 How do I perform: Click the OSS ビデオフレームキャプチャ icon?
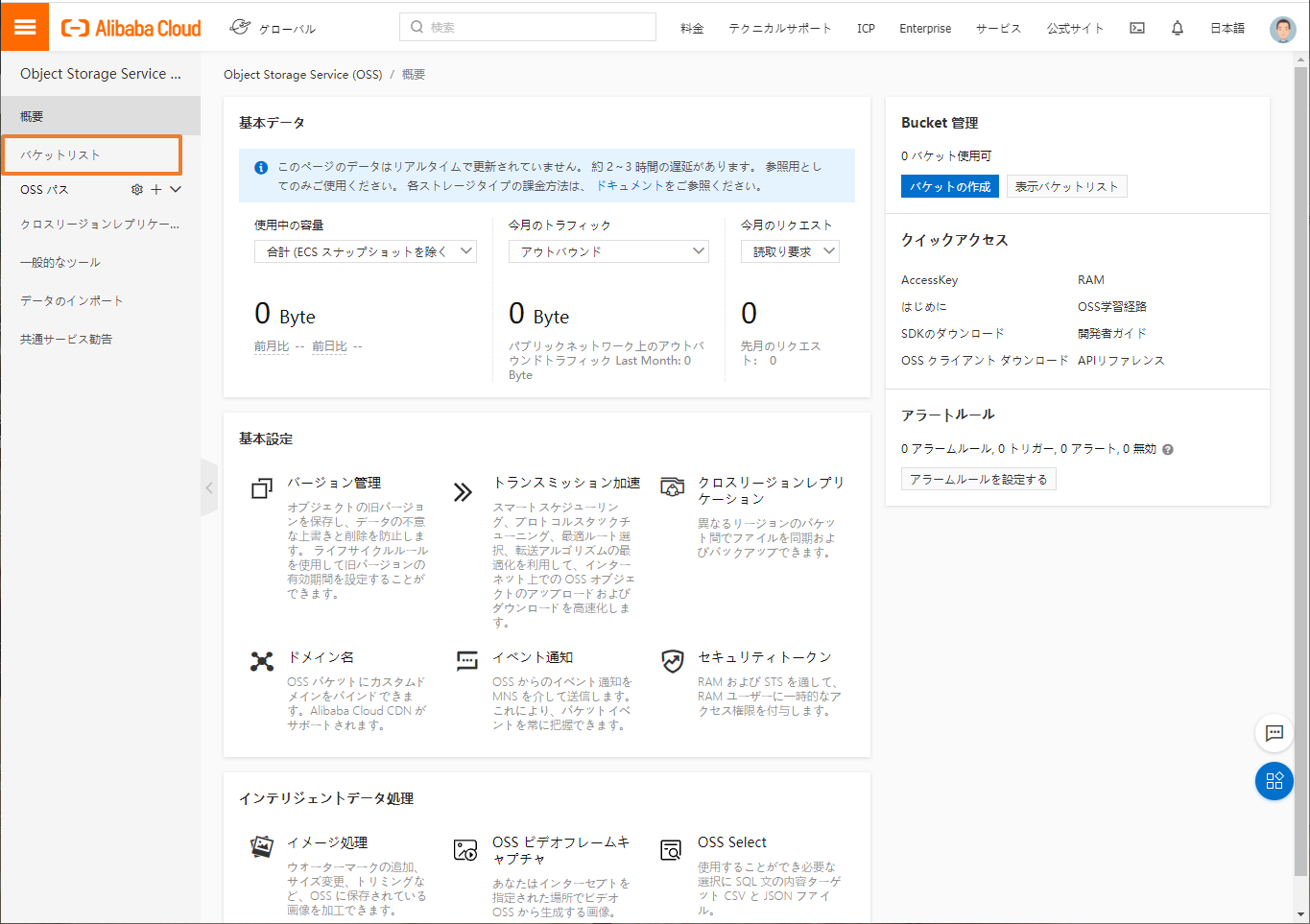[465, 850]
